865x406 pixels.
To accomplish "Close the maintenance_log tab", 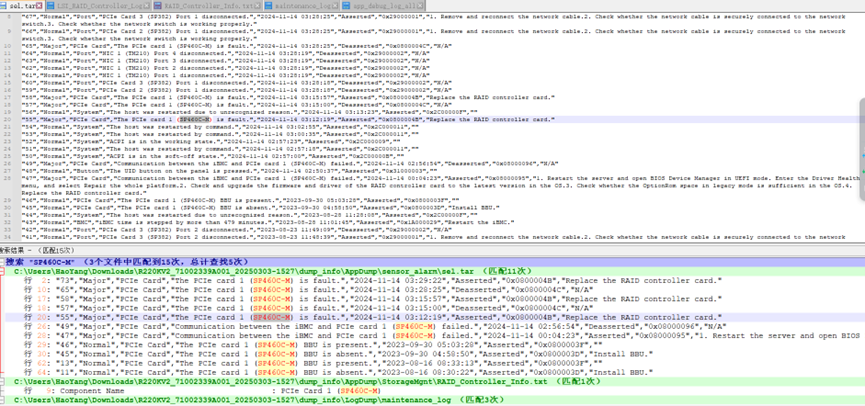I will pos(336,6).
